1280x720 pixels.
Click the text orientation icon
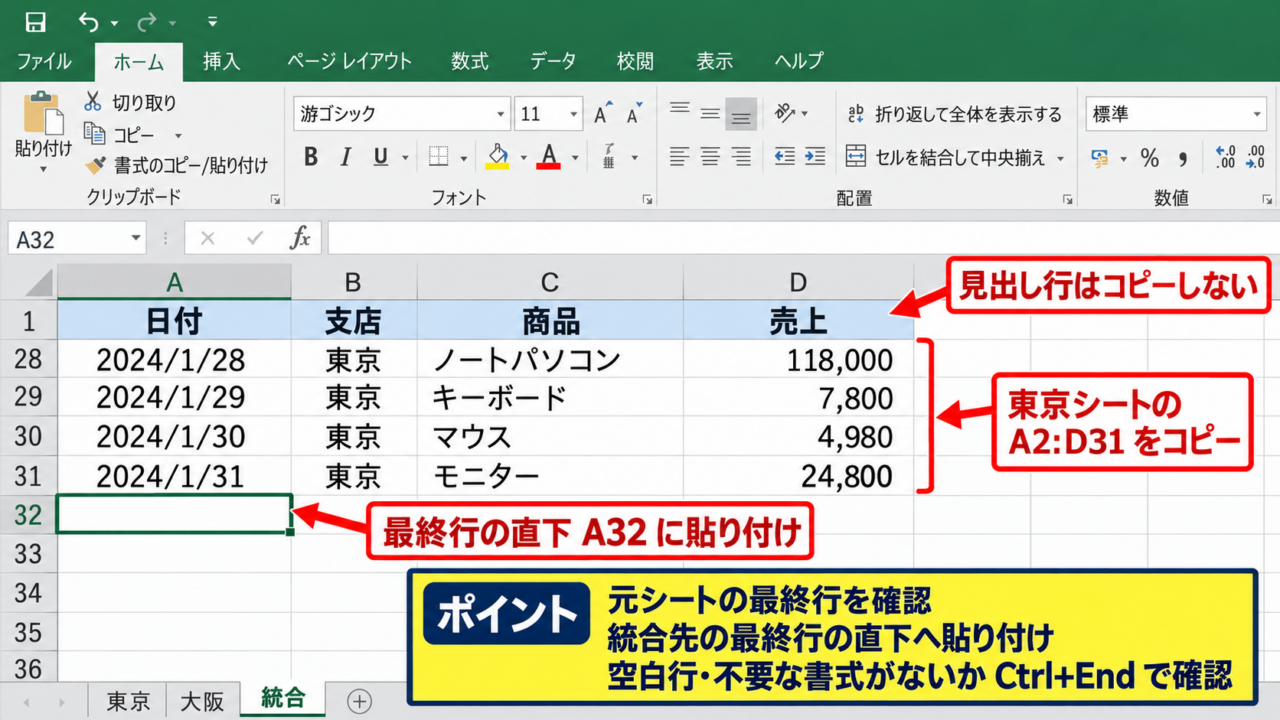pos(785,113)
